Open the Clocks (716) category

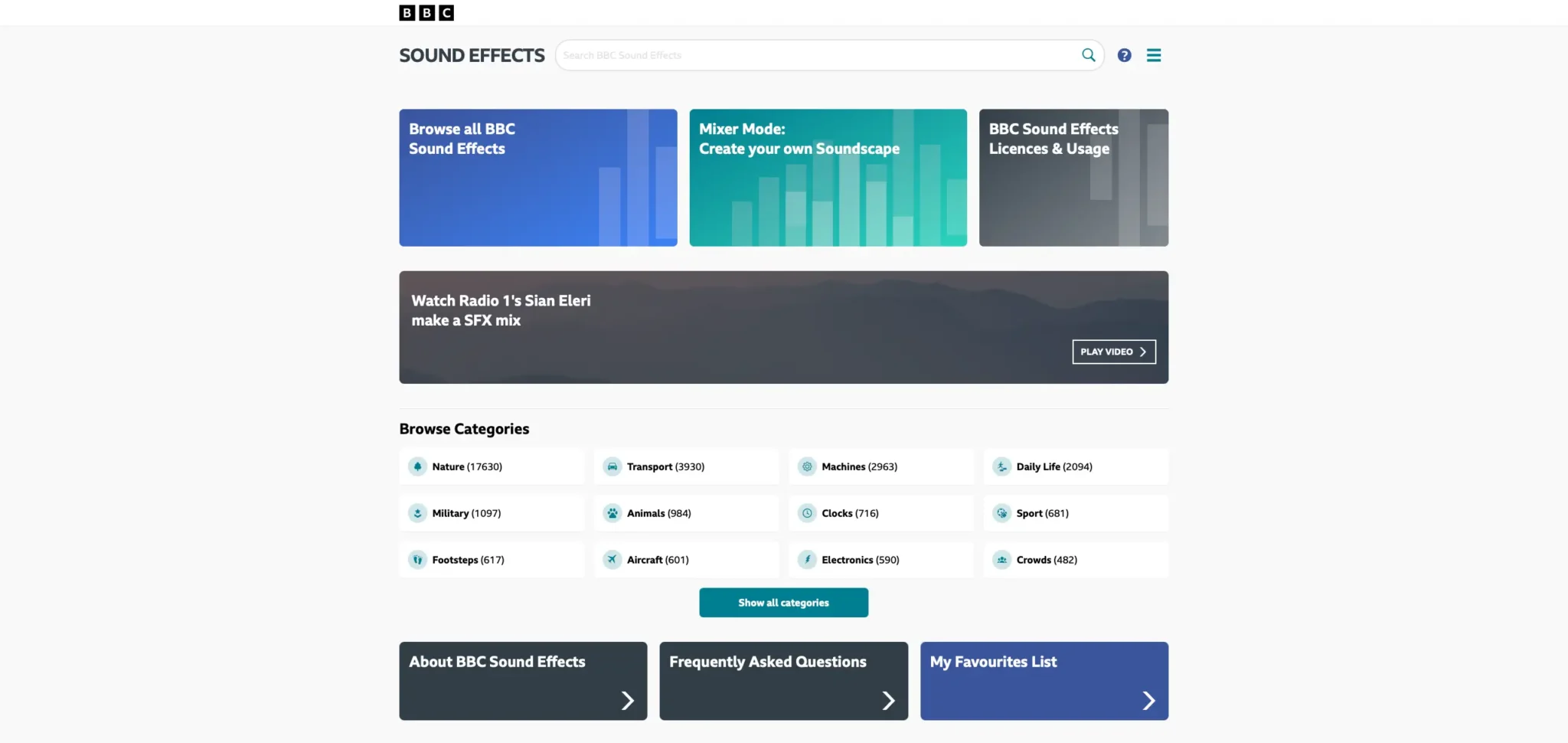pyautogui.click(x=881, y=513)
